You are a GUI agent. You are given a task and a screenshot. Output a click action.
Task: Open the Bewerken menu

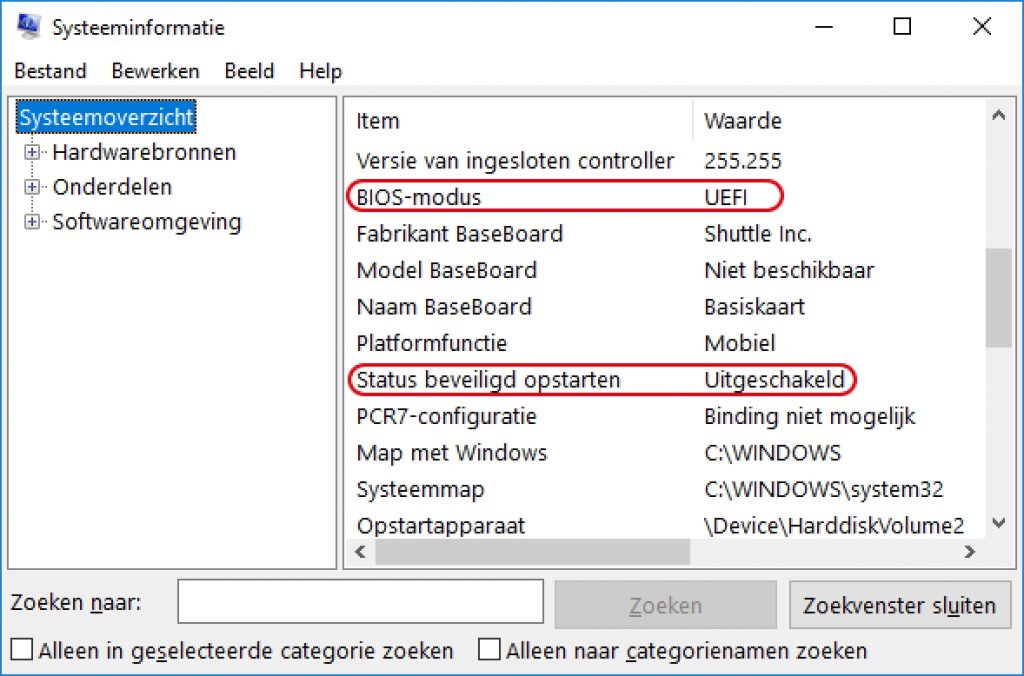coord(155,71)
